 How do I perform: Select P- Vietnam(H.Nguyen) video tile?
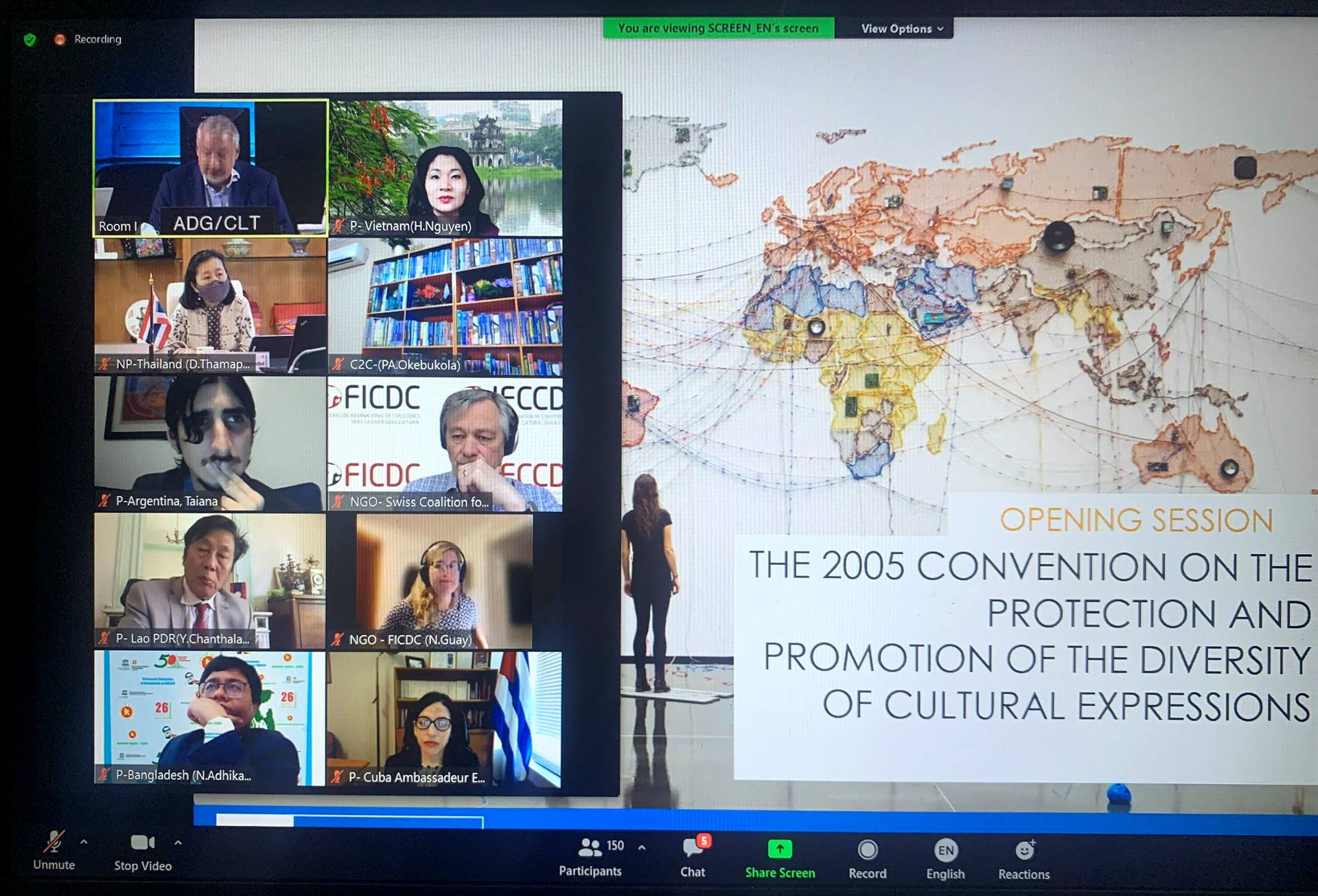click(x=446, y=168)
